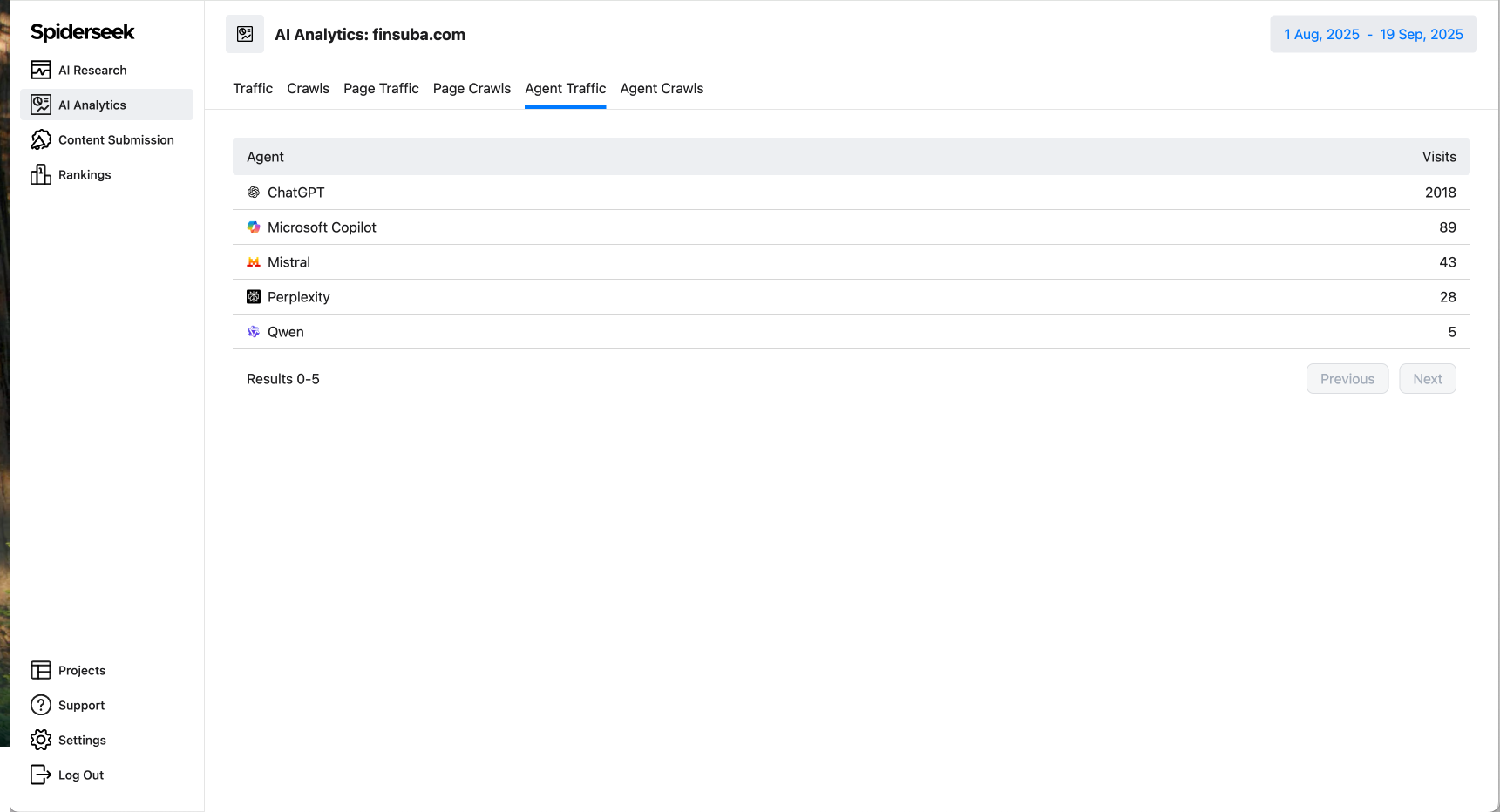1500x812 pixels.
Task: Click the Previous pagination button
Action: click(x=1347, y=379)
